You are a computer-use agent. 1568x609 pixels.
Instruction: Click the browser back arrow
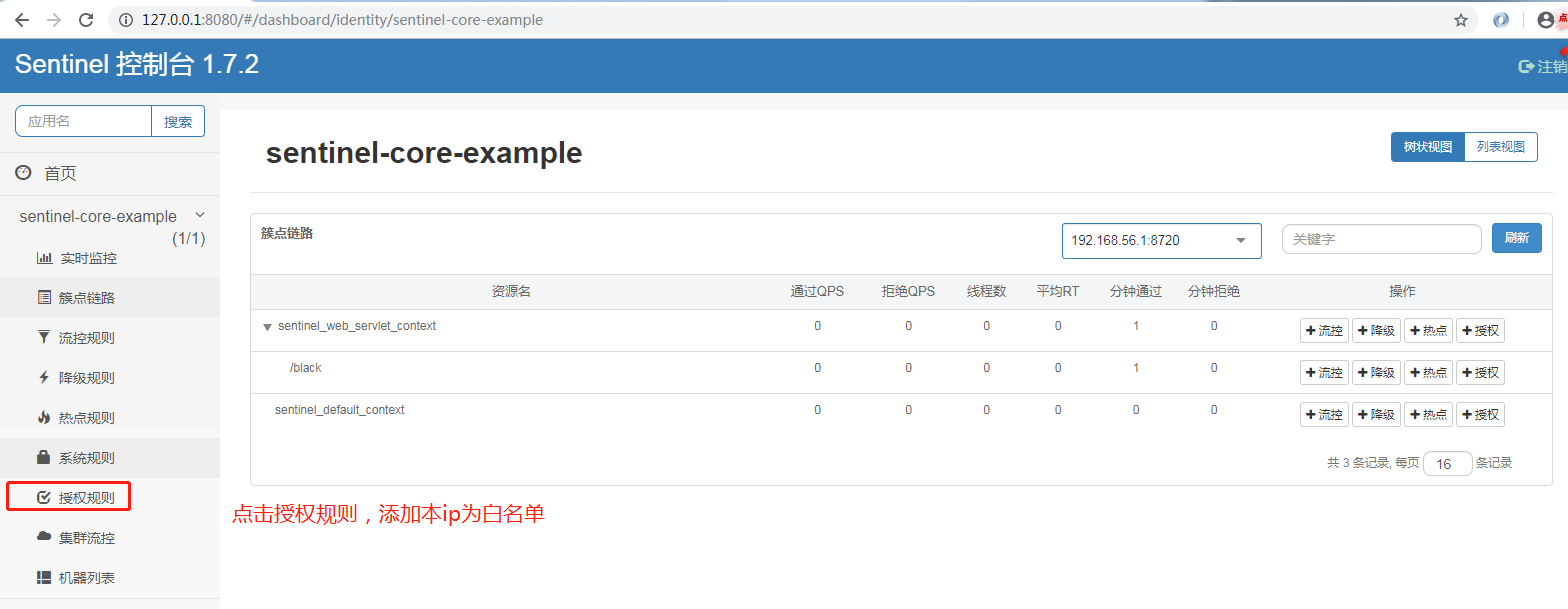tap(21, 20)
